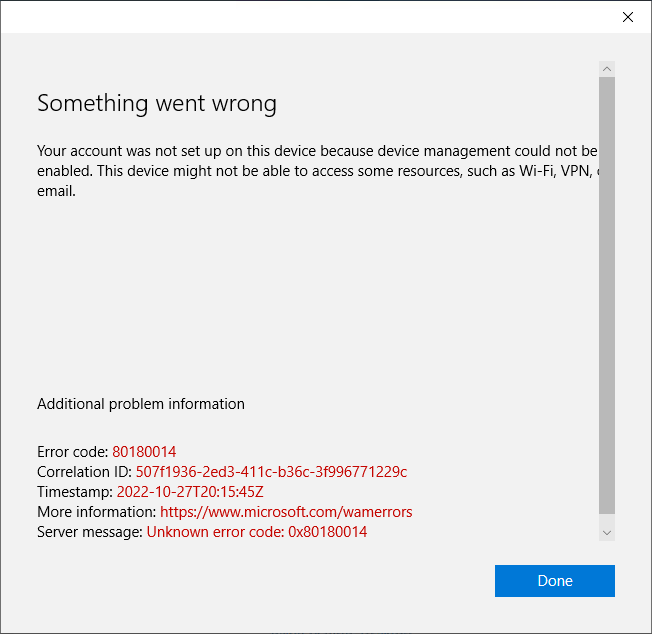The height and width of the screenshot is (634, 652).
Task: Close the error dialog window
Action: [x=628, y=17]
